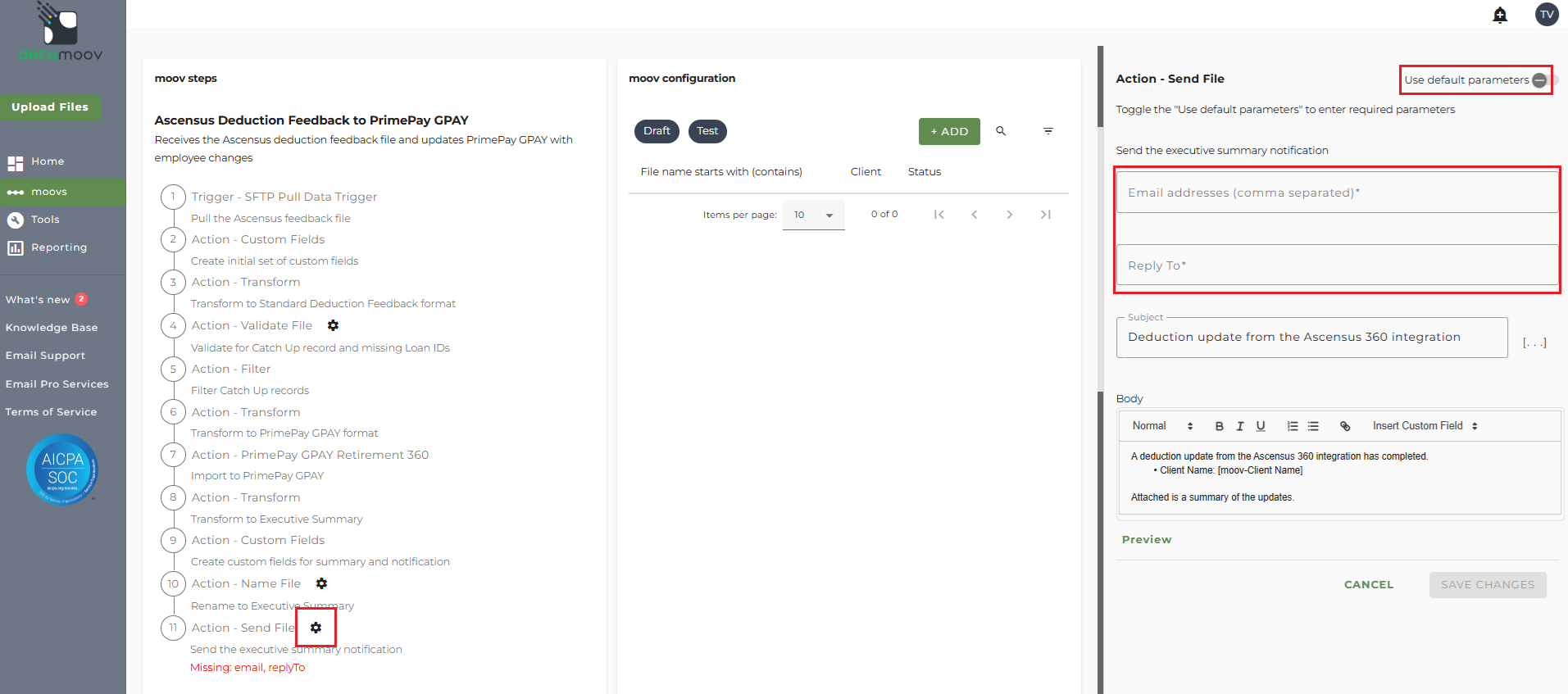Go to next page of results
Screen dimensions: 1568x694
pos(1010,215)
